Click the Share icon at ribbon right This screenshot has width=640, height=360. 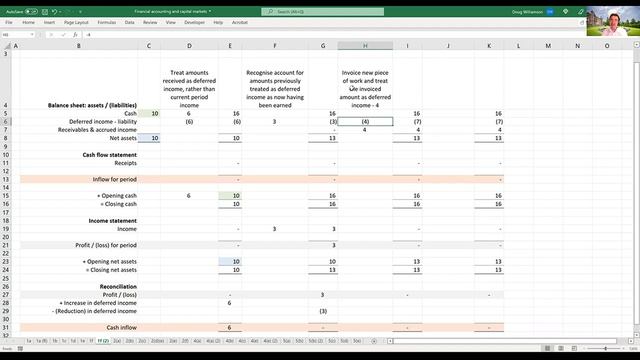pyautogui.click(x=582, y=22)
